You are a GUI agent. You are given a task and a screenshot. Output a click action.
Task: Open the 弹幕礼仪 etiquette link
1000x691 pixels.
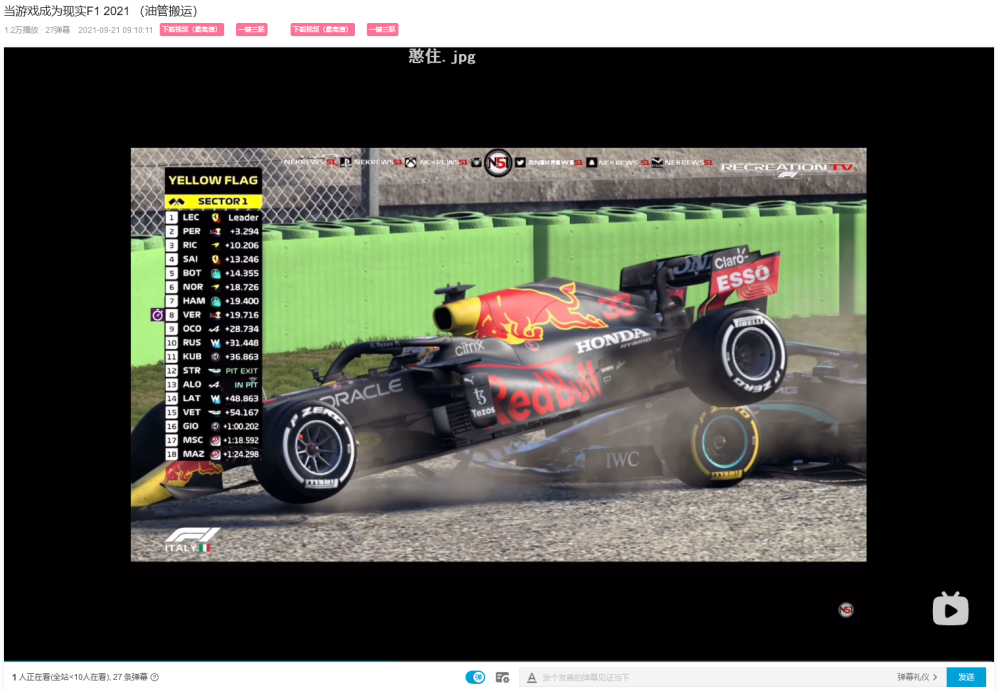[x=917, y=677]
